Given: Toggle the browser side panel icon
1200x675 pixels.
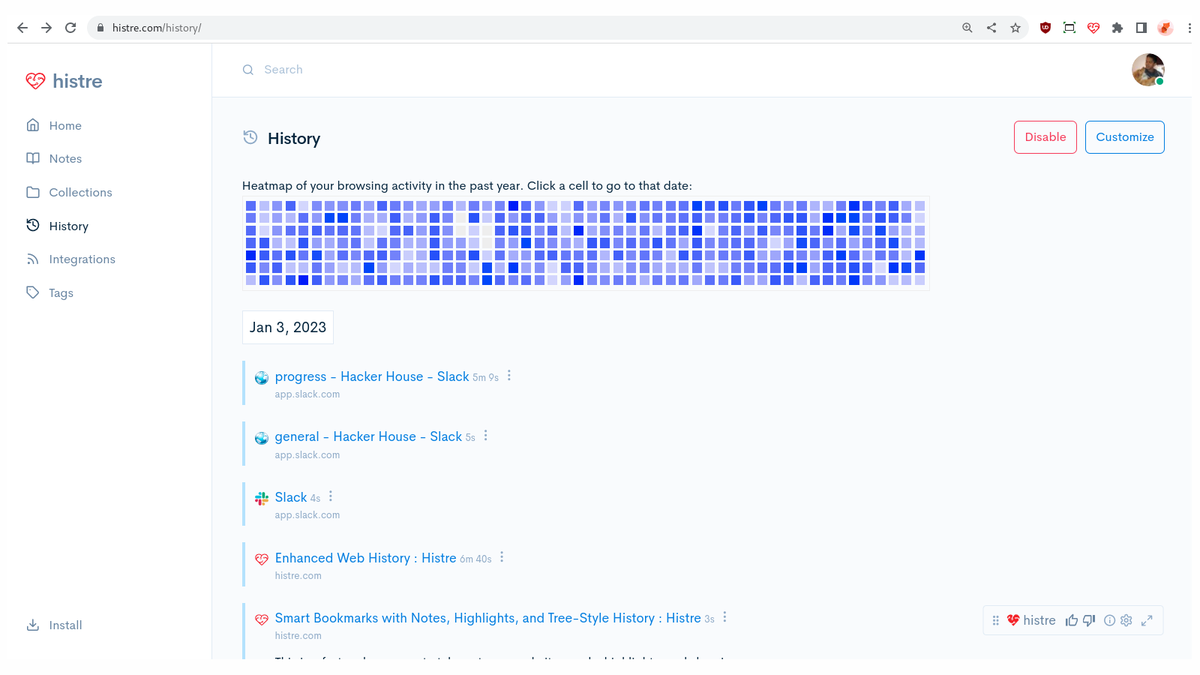Looking at the screenshot, I should [1141, 28].
